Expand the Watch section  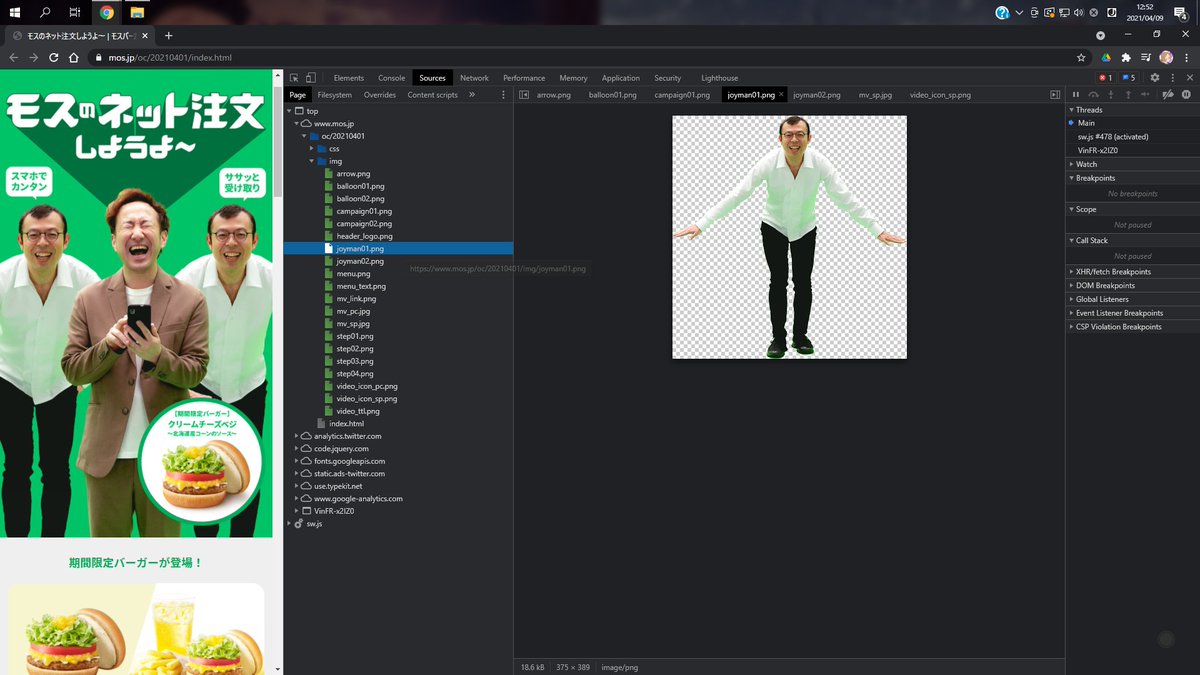[x=1086, y=164]
